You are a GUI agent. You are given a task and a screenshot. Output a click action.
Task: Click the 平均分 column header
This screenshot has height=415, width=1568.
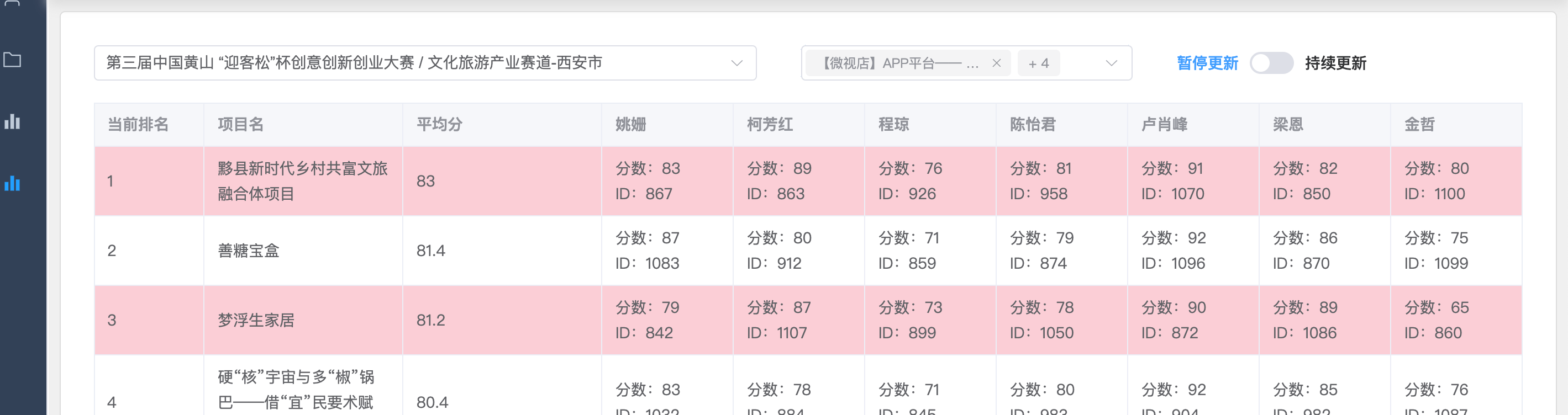click(x=439, y=125)
